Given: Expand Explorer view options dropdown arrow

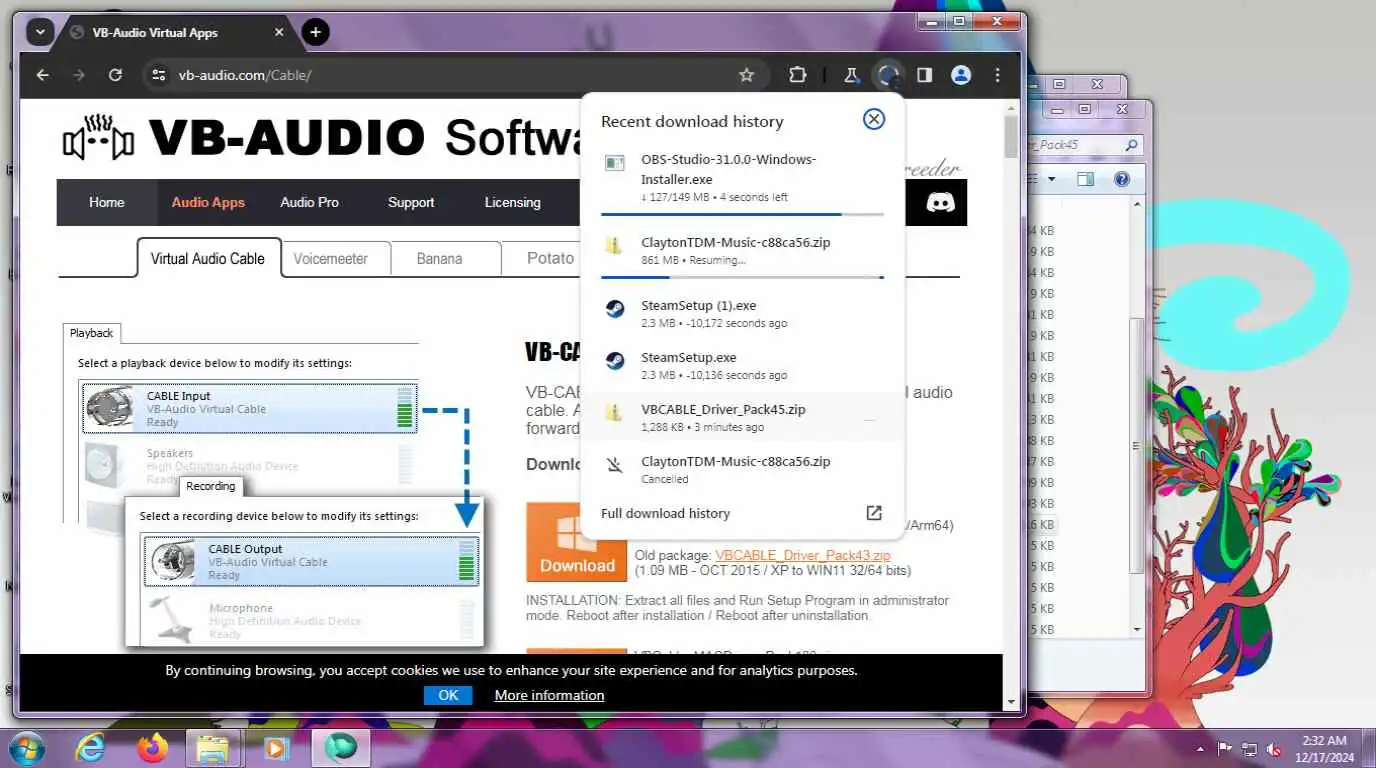Looking at the screenshot, I should (x=1051, y=180).
